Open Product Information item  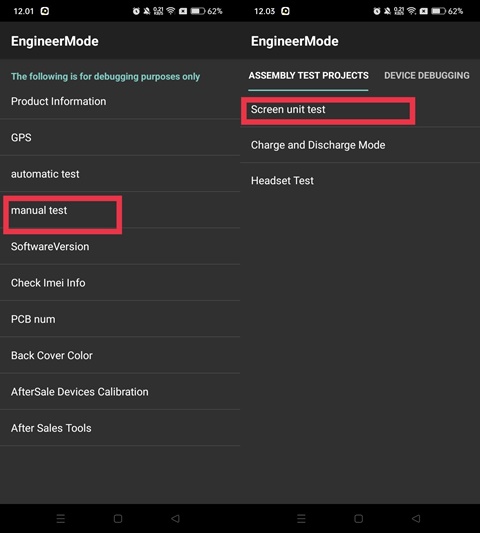(120, 101)
